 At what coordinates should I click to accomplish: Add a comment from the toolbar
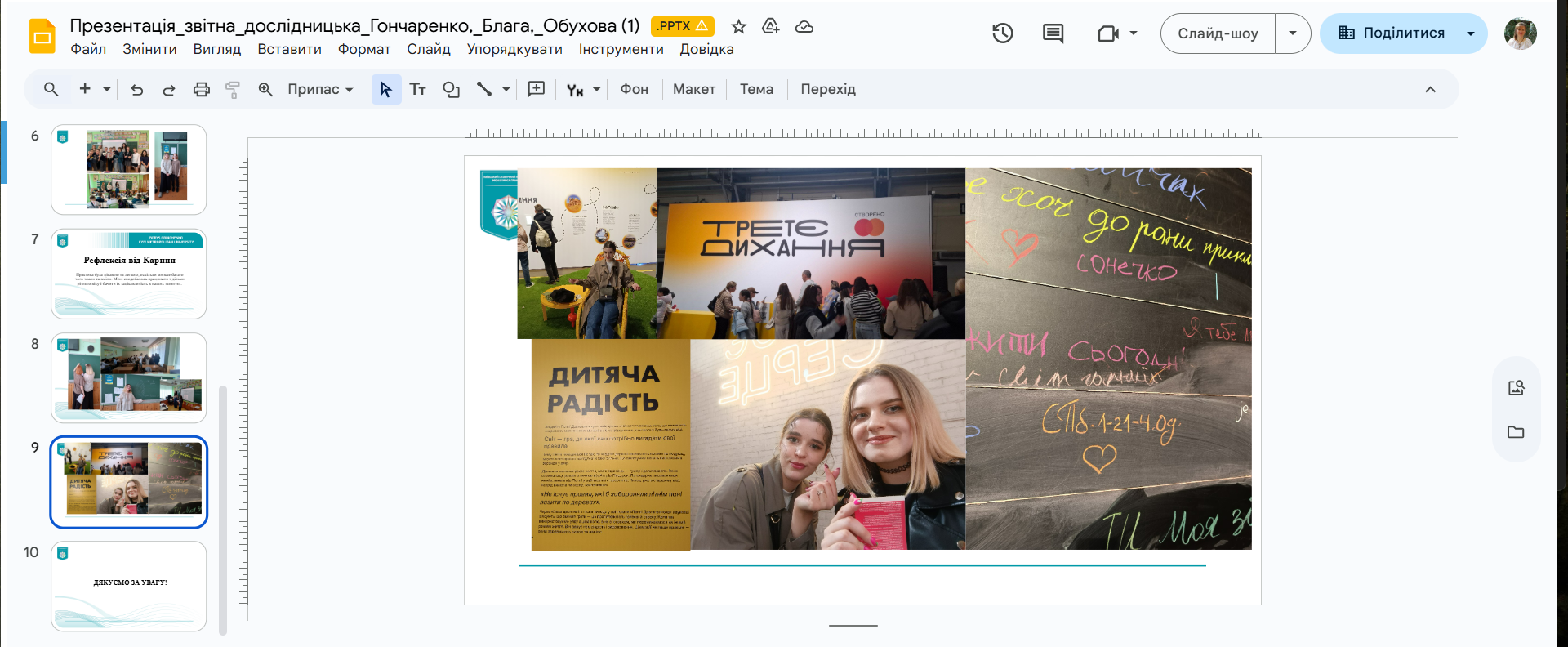[536, 89]
